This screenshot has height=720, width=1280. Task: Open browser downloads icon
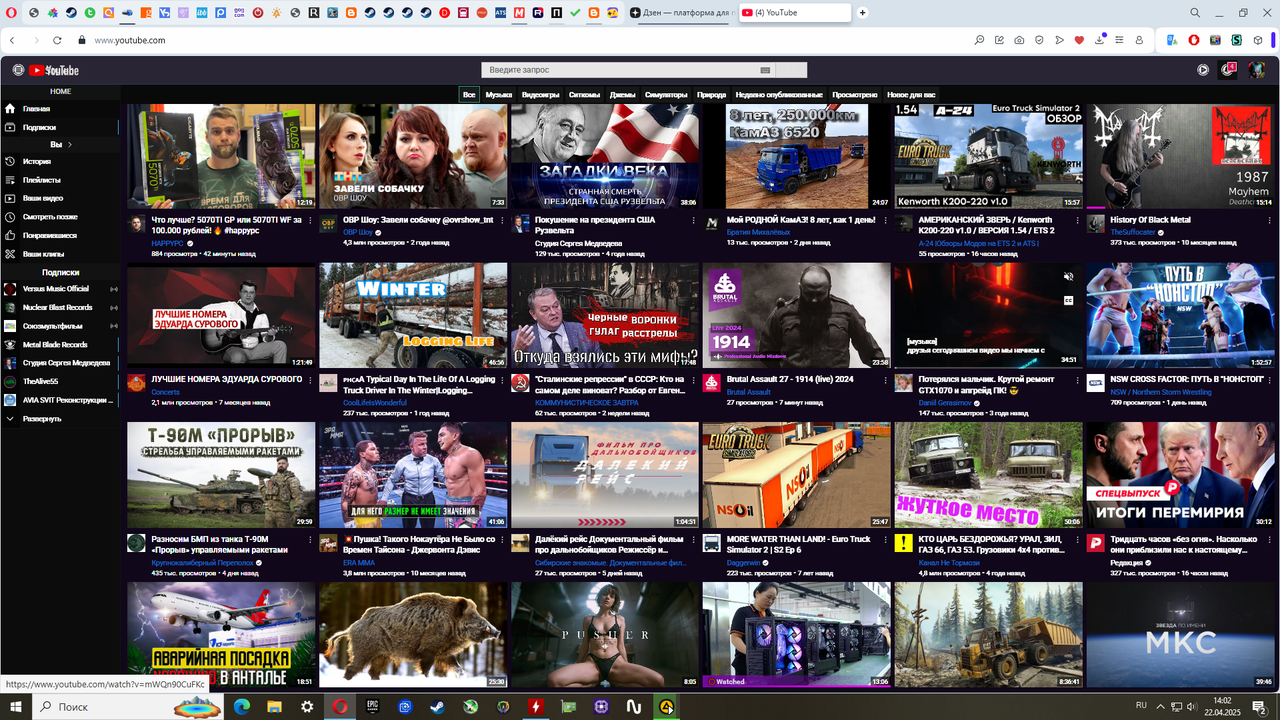(x=1100, y=40)
